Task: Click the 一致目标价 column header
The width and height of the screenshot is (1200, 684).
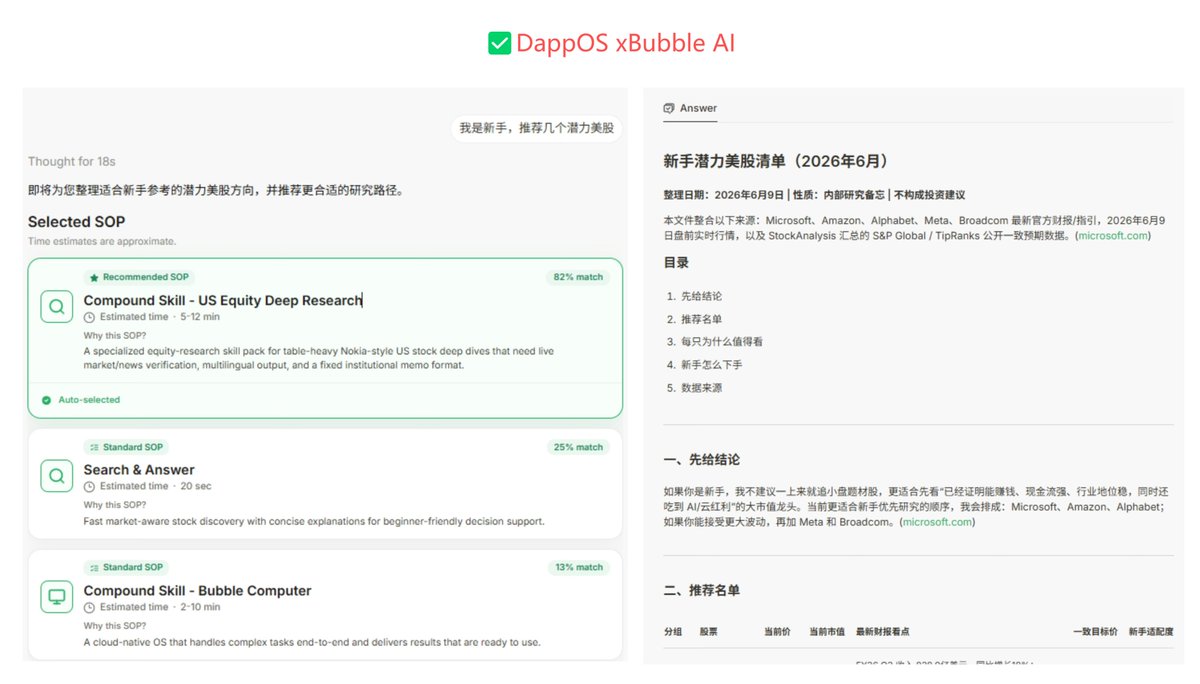Action: [x=1095, y=632]
